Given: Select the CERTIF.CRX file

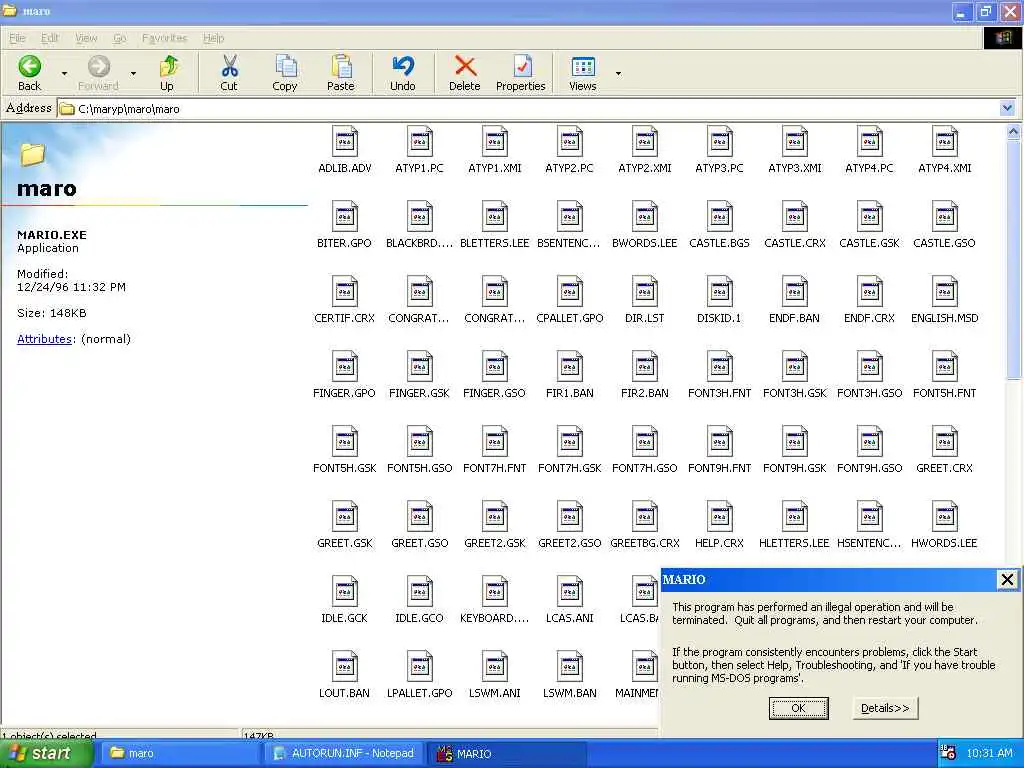Looking at the screenshot, I should 344,300.
